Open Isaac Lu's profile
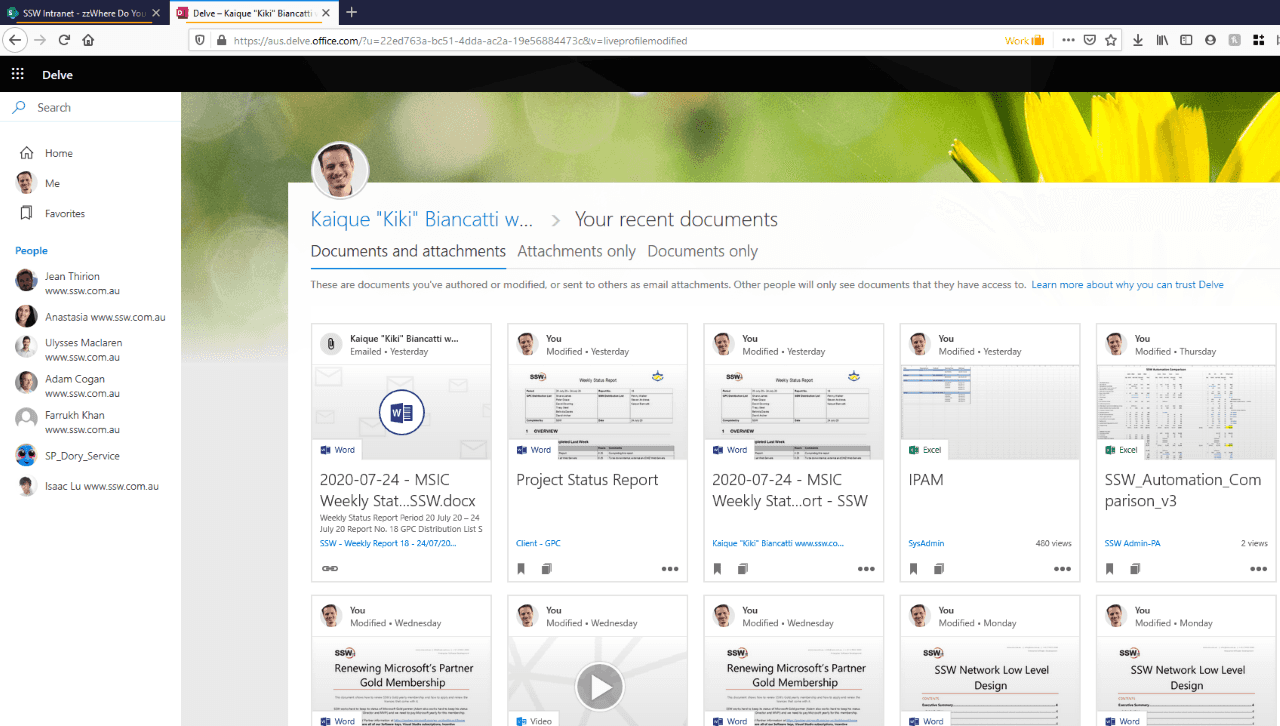Screen dimensions: 1280x726 (x=87, y=486)
